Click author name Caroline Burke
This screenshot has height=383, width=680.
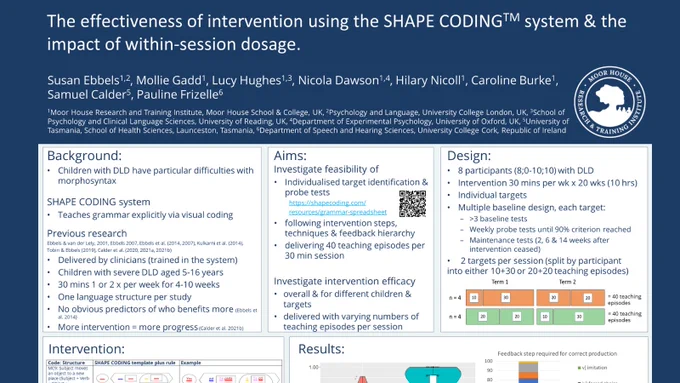(511, 80)
